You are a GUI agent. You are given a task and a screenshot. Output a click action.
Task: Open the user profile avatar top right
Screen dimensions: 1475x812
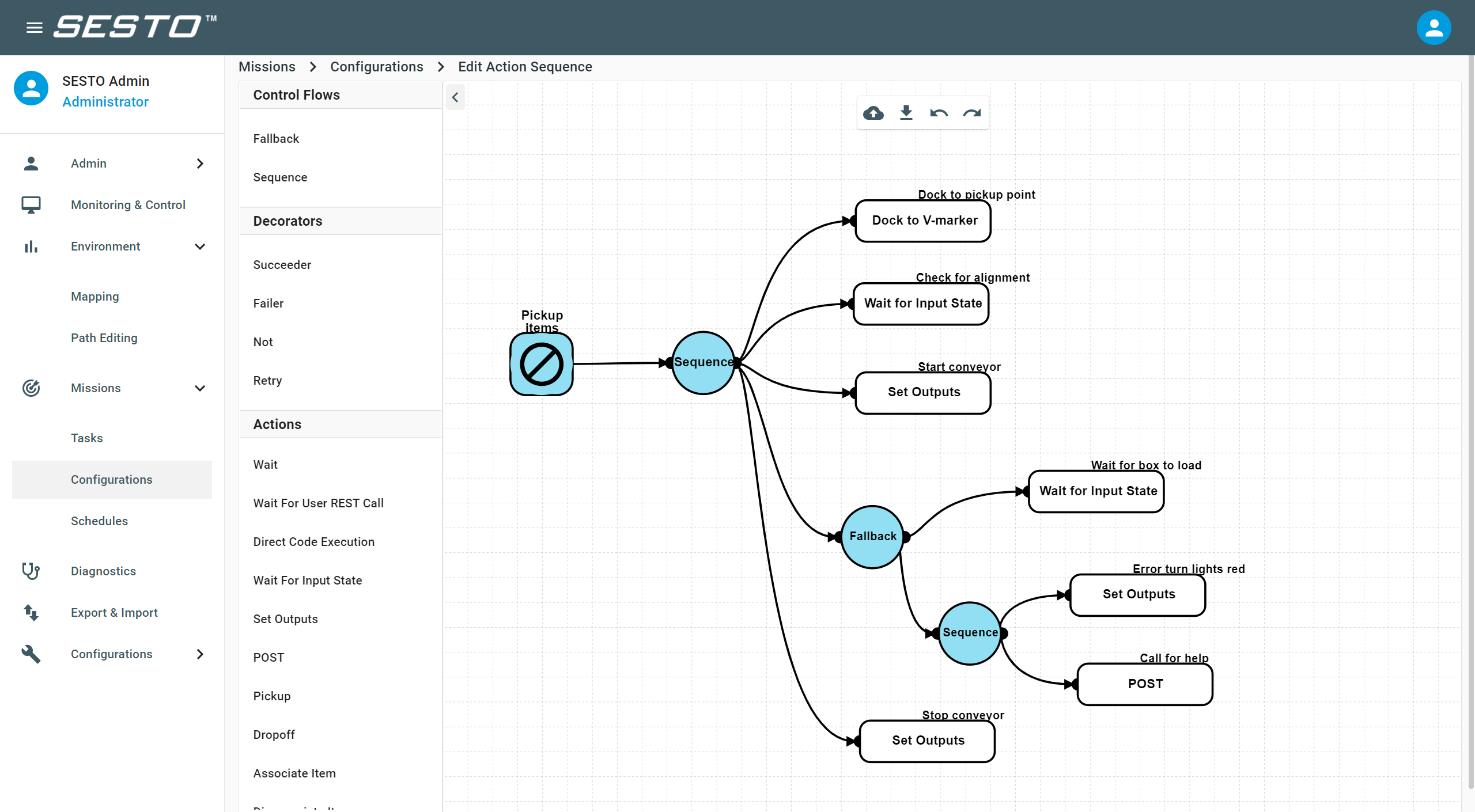pyautogui.click(x=1434, y=27)
